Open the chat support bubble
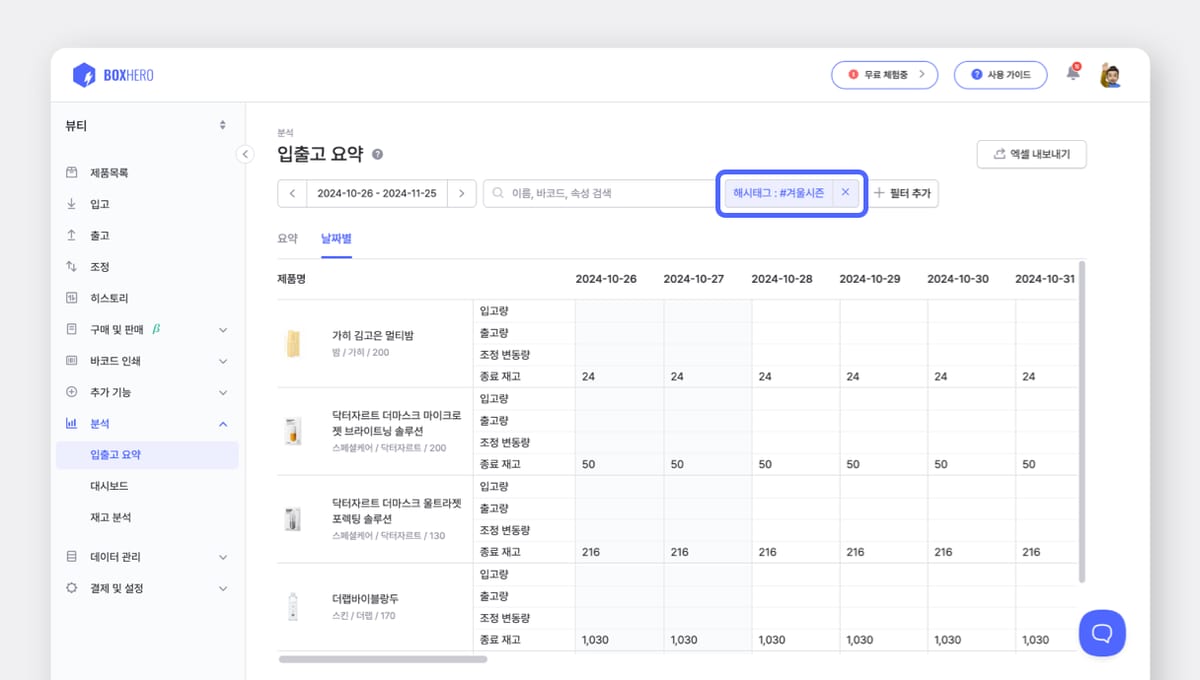Screen dimensions: 1200x680 coord(1102,633)
